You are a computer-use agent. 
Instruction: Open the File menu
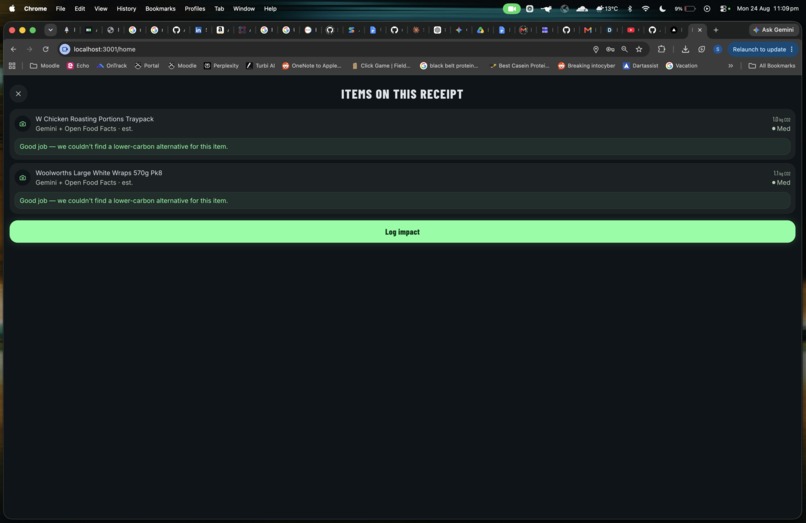click(x=60, y=9)
